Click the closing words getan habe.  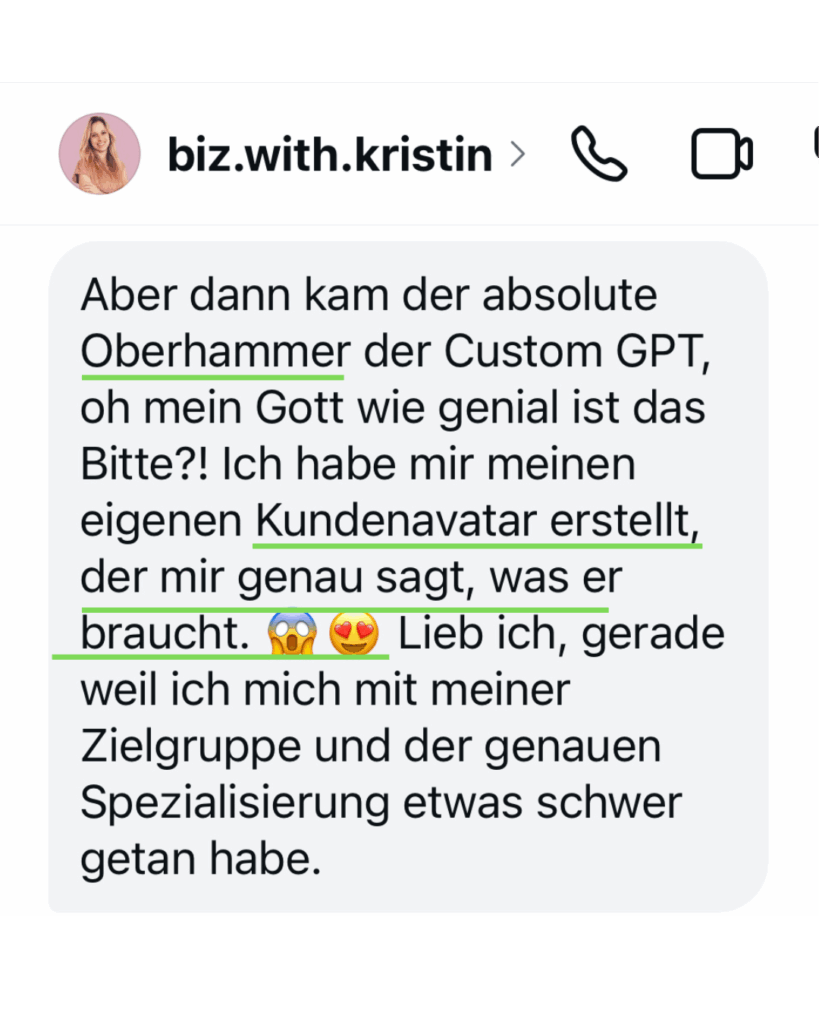201,859
